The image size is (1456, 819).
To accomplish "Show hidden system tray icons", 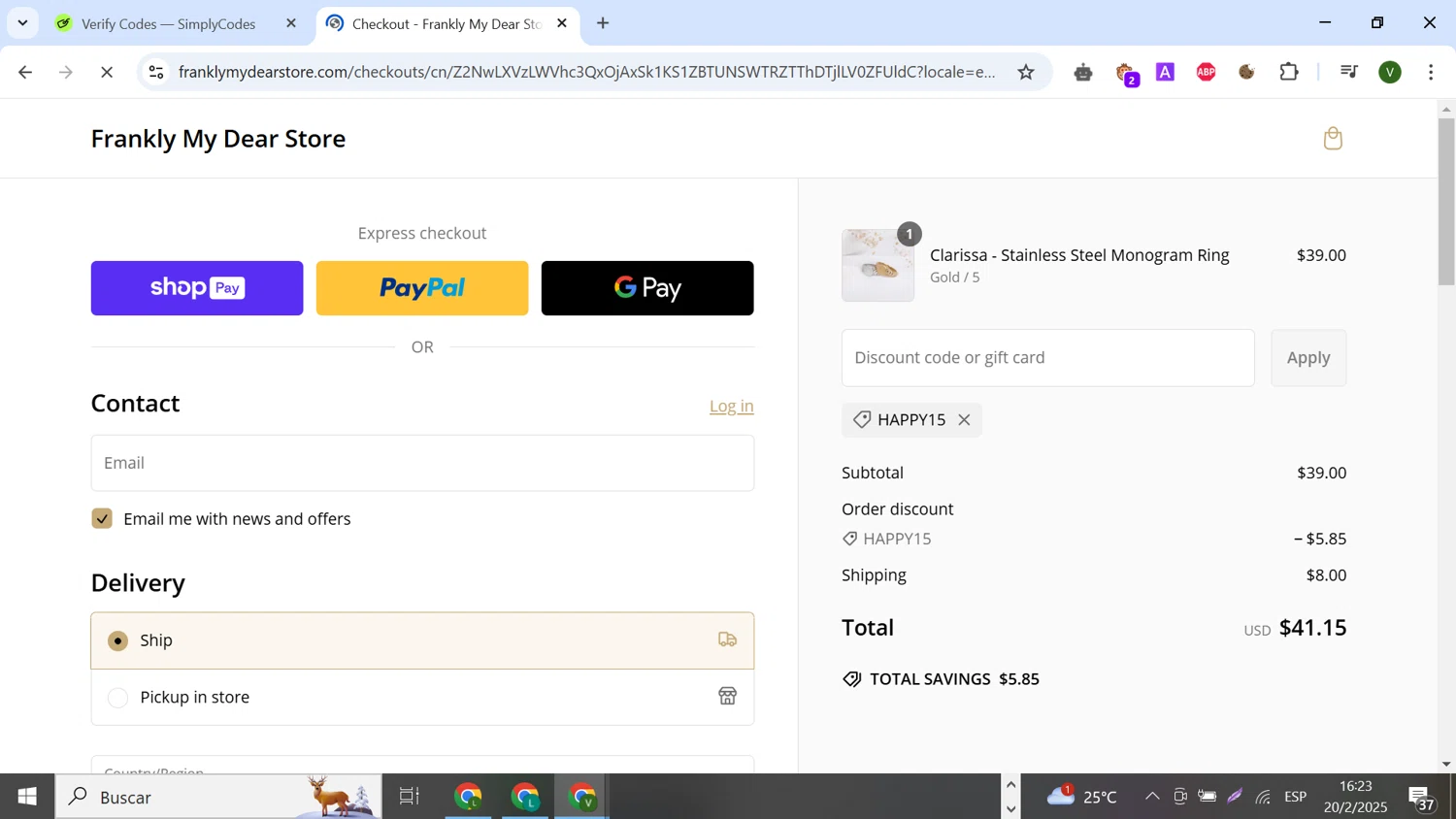I will 1152,797.
